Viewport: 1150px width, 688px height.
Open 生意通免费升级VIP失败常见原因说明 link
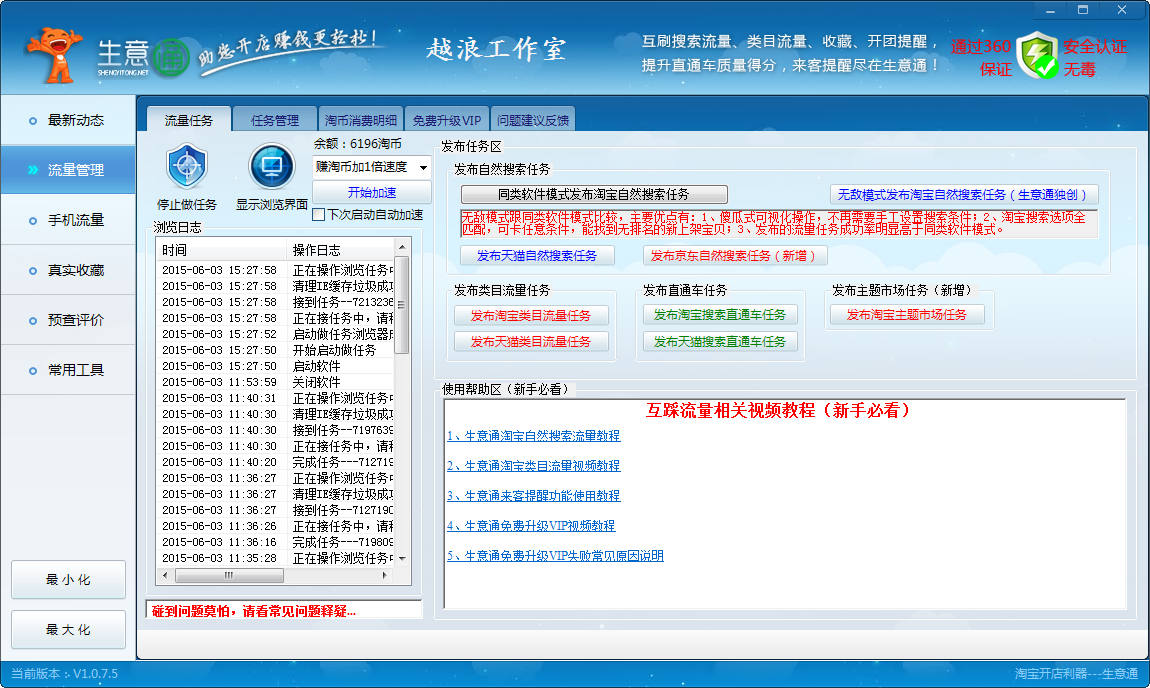[x=555, y=556]
